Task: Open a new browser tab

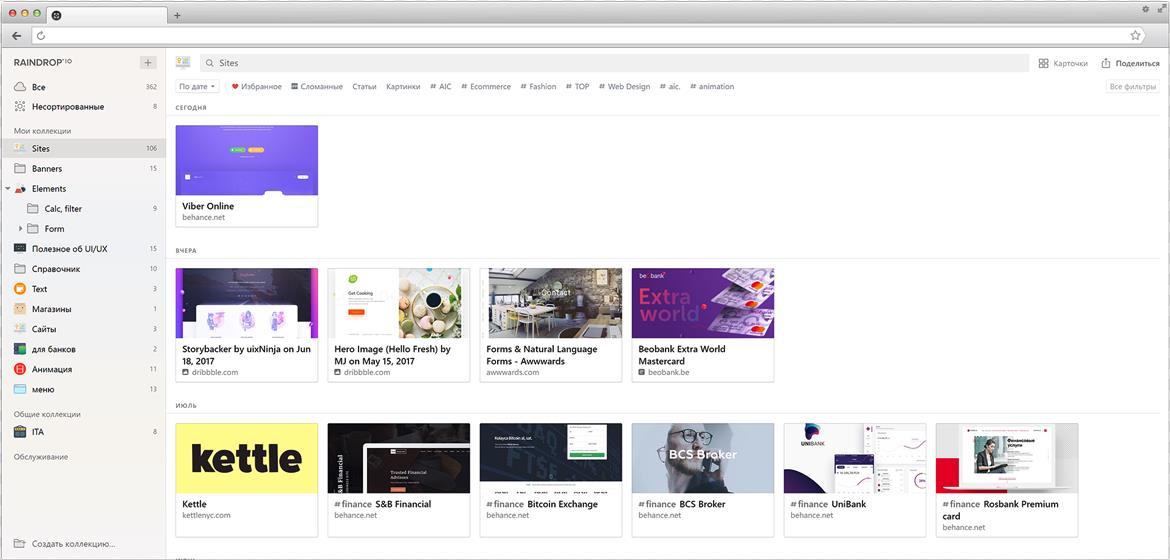Action: point(177,15)
